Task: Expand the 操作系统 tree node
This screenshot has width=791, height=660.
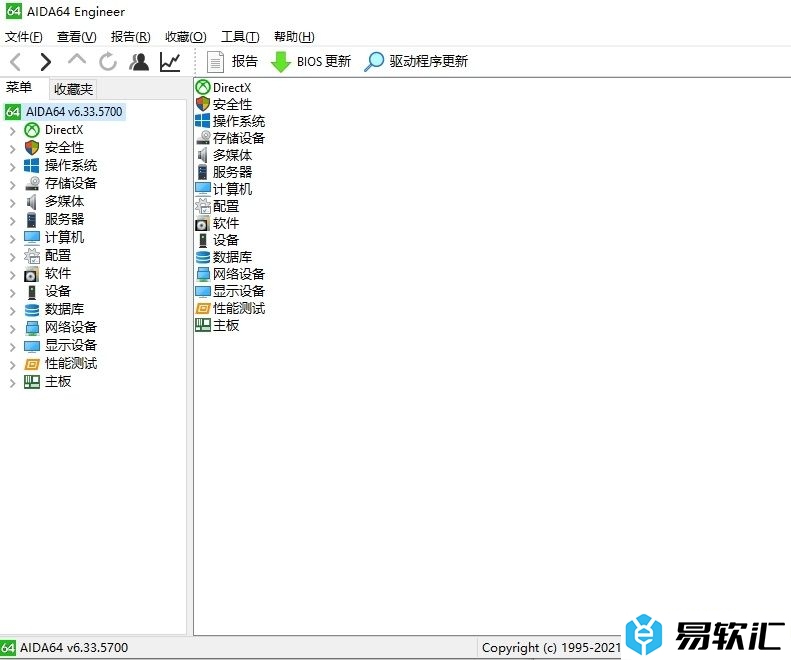Action: [13, 167]
